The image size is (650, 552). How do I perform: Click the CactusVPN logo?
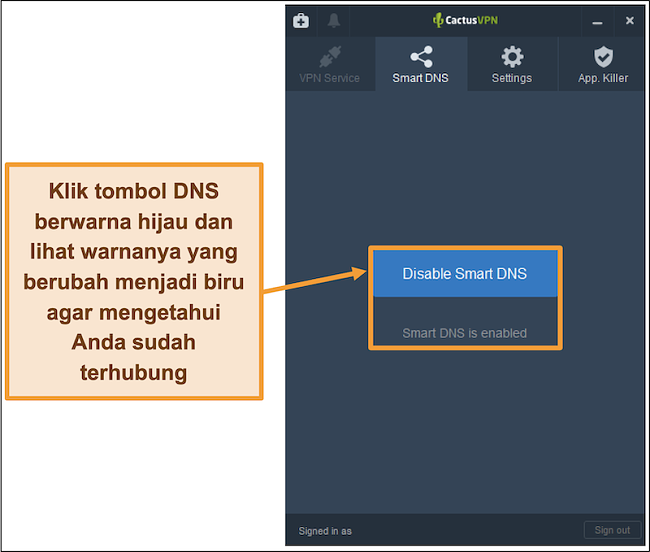click(465, 20)
